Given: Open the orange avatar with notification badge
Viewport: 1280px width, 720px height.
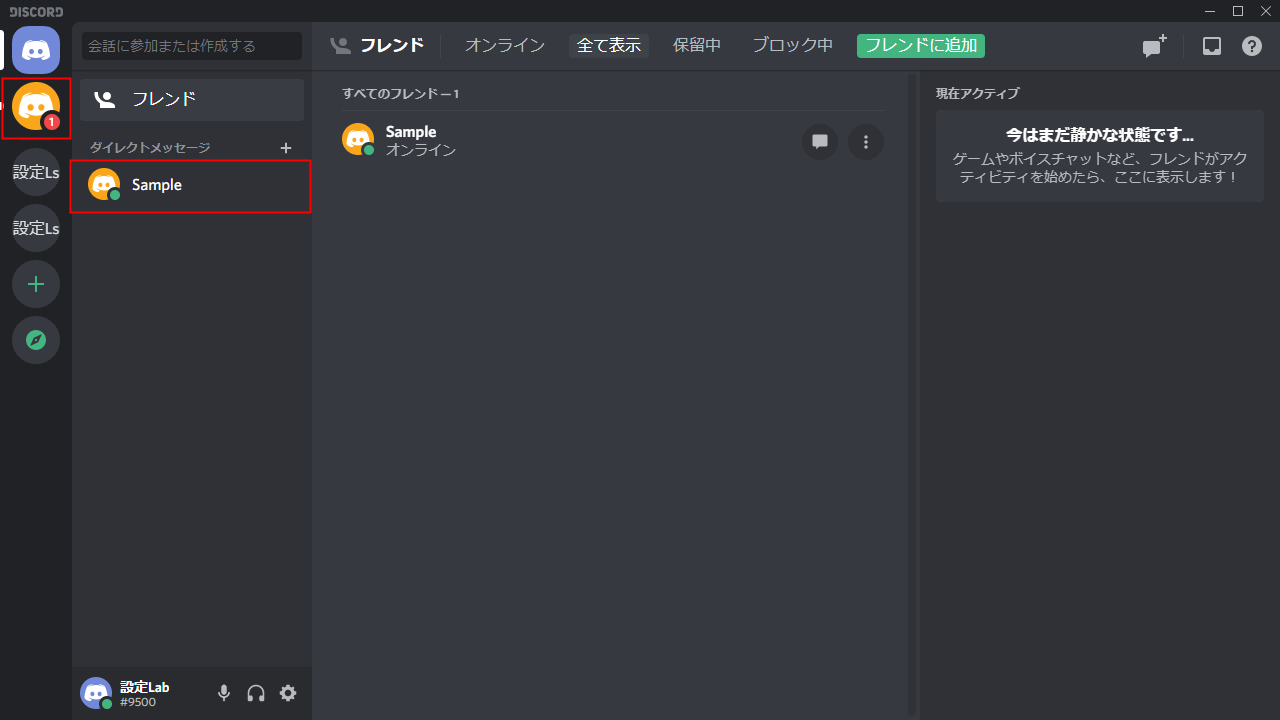Looking at the screenshot, I should pyautogui.click(x=36, y=107).
